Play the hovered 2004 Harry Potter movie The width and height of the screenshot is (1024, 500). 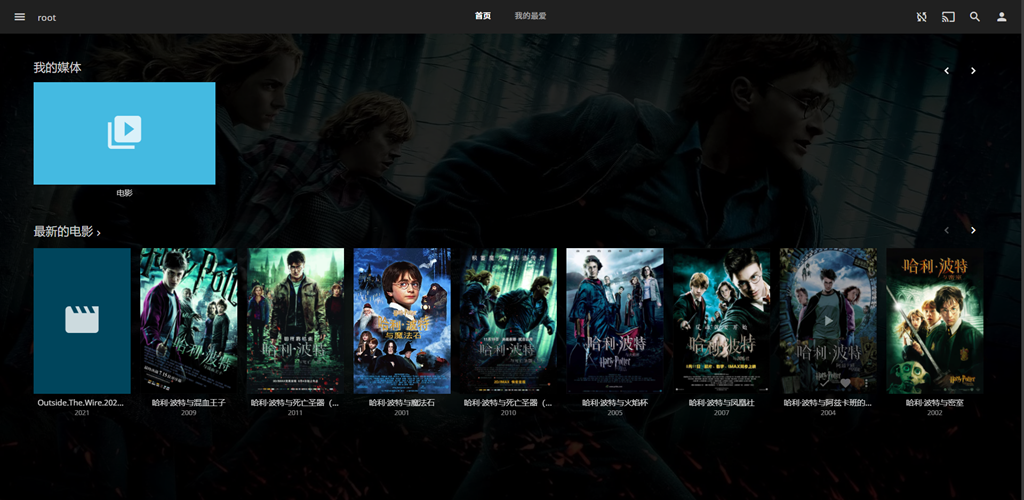click(x=828, y=320)
